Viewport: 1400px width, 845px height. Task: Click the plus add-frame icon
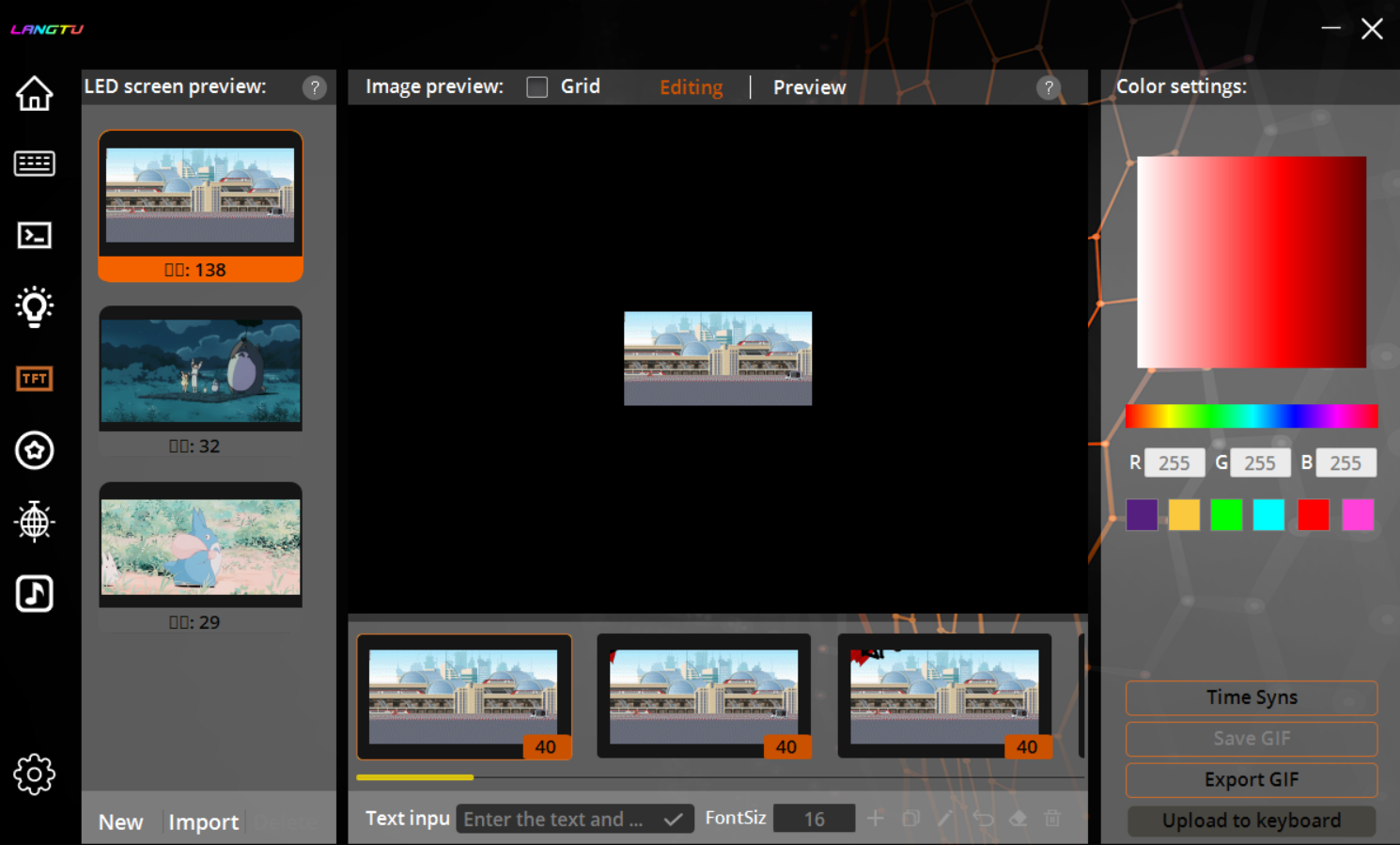pyautogui.click(x=875, y=819)
